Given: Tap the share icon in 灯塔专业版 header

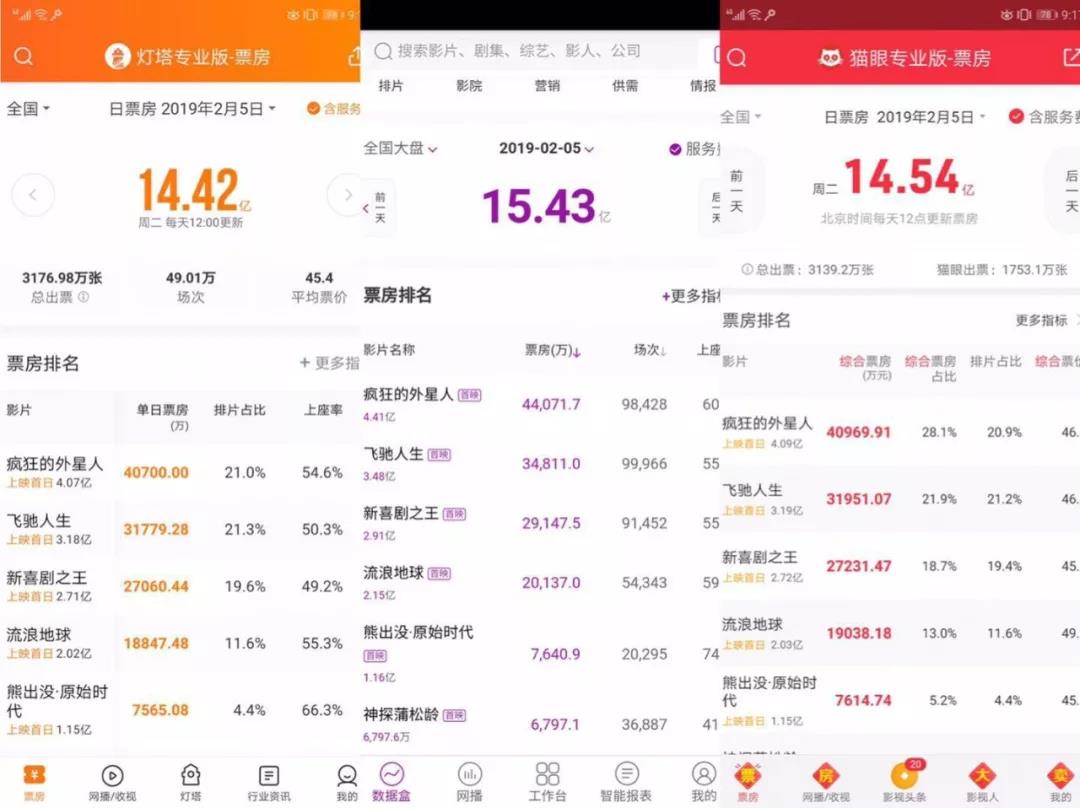Looking at the screenshot, I should tap(353, 56).
